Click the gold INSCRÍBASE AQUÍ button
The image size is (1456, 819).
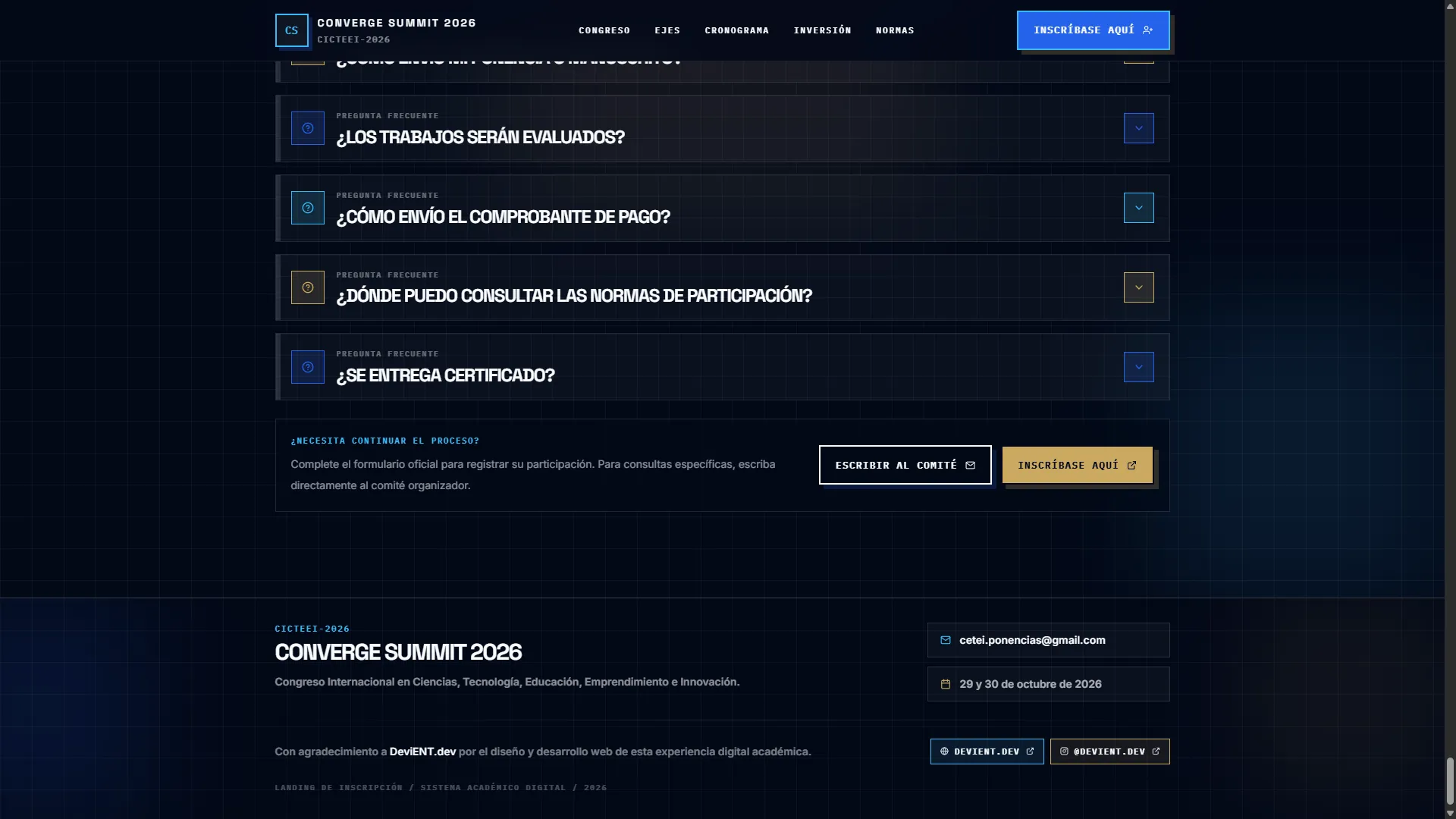tap(1078, 465)
